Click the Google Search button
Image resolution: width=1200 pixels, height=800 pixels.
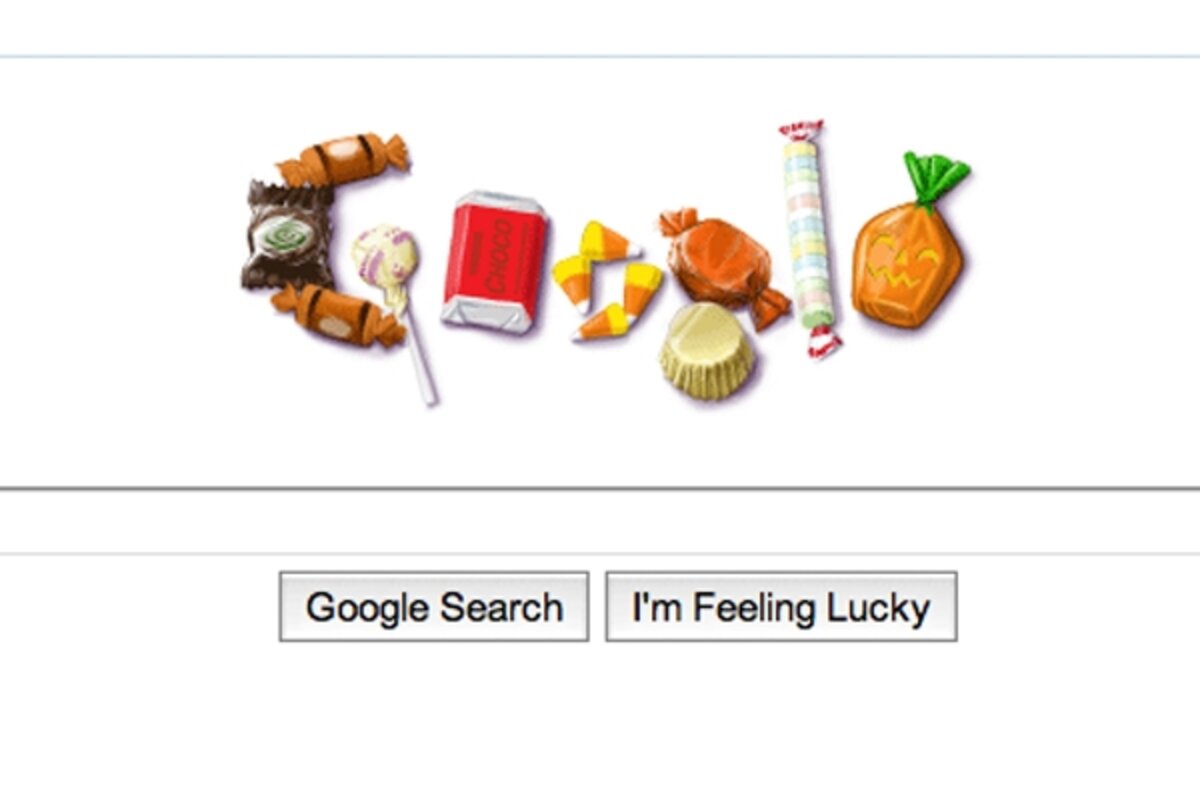433,607
